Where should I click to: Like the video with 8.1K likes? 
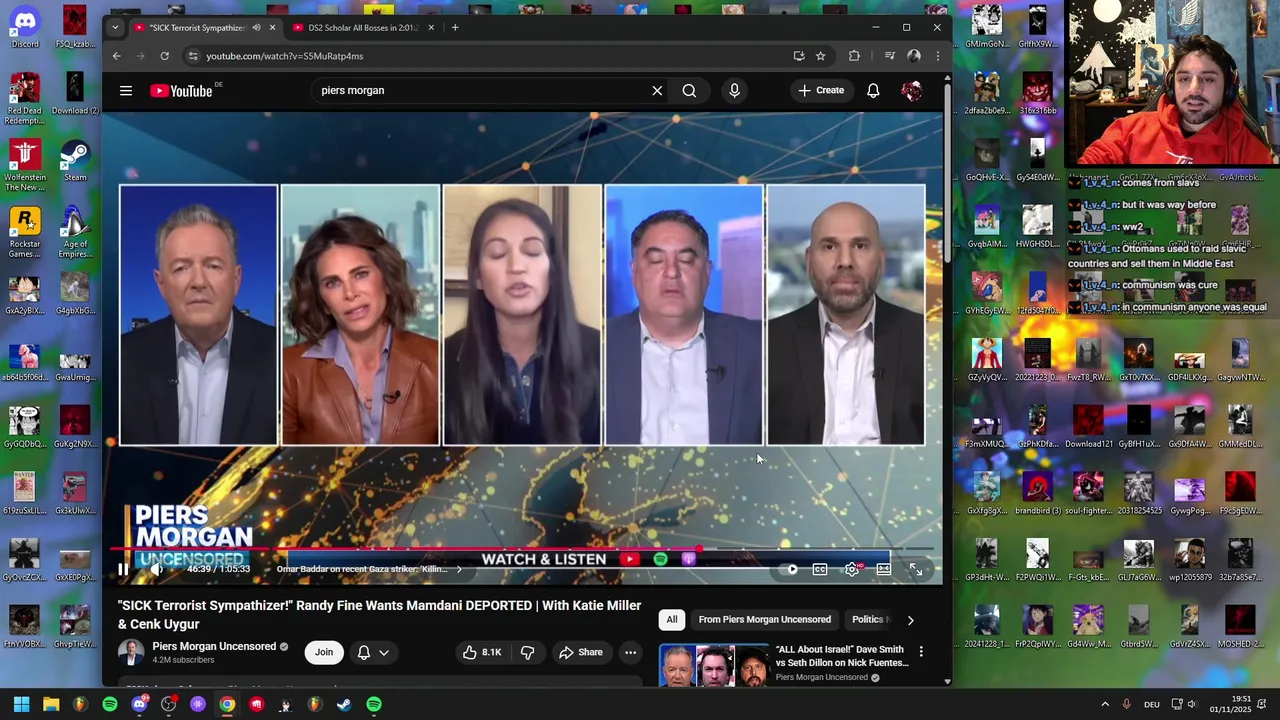click(x=482, y=652)
